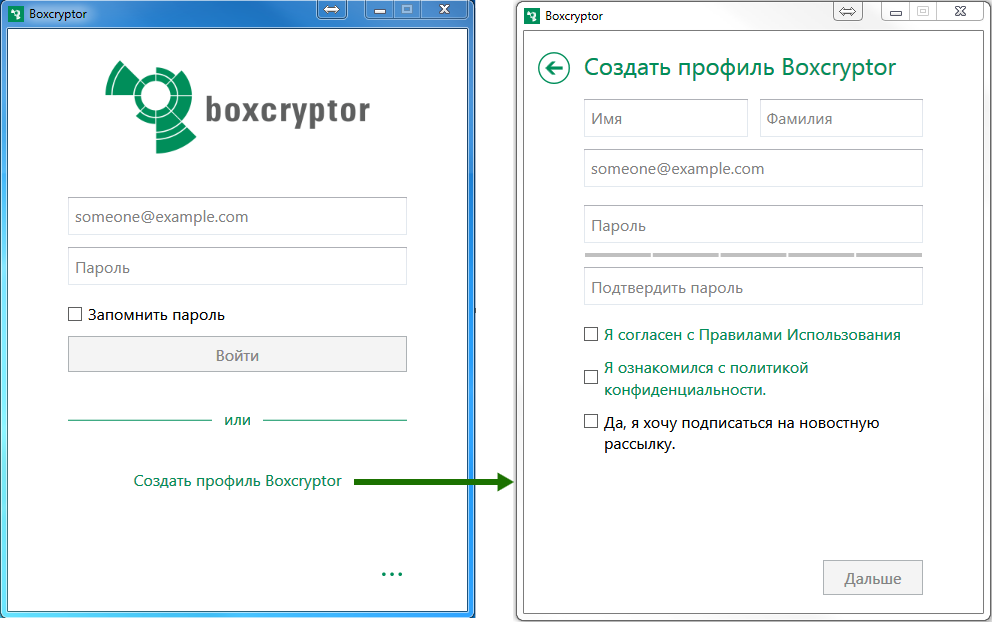Enable the Запомнить пароль checkbox
The height and width of the screenshot is (622, 992).
pyautogui.click(x=75, y=314)
